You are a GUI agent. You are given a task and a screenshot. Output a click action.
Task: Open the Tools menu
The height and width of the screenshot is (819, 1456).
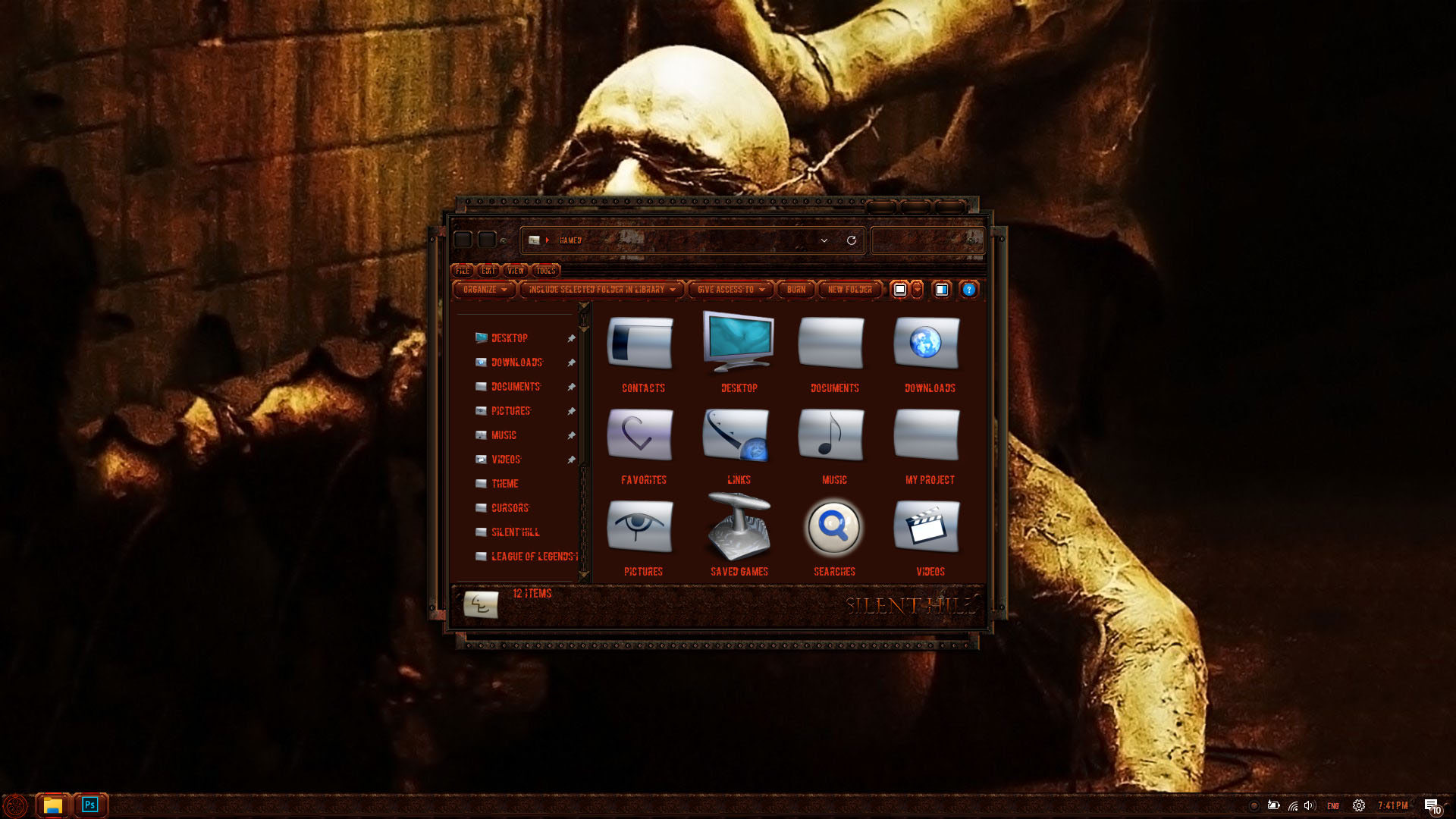[546, 271]
